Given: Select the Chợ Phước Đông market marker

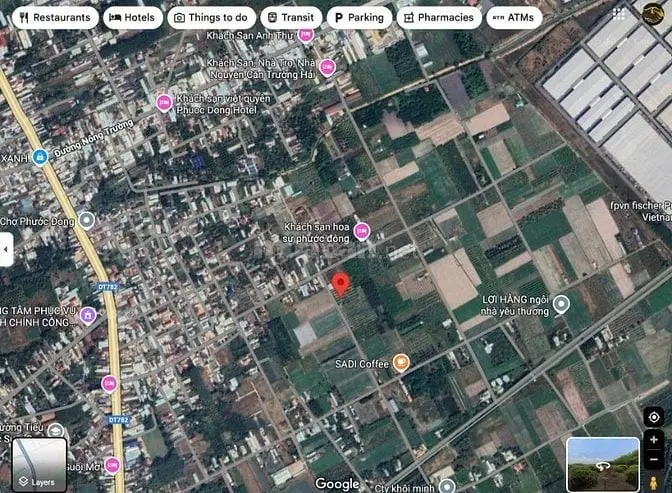Looking at the screenshot, I should [x=87, y=220].
